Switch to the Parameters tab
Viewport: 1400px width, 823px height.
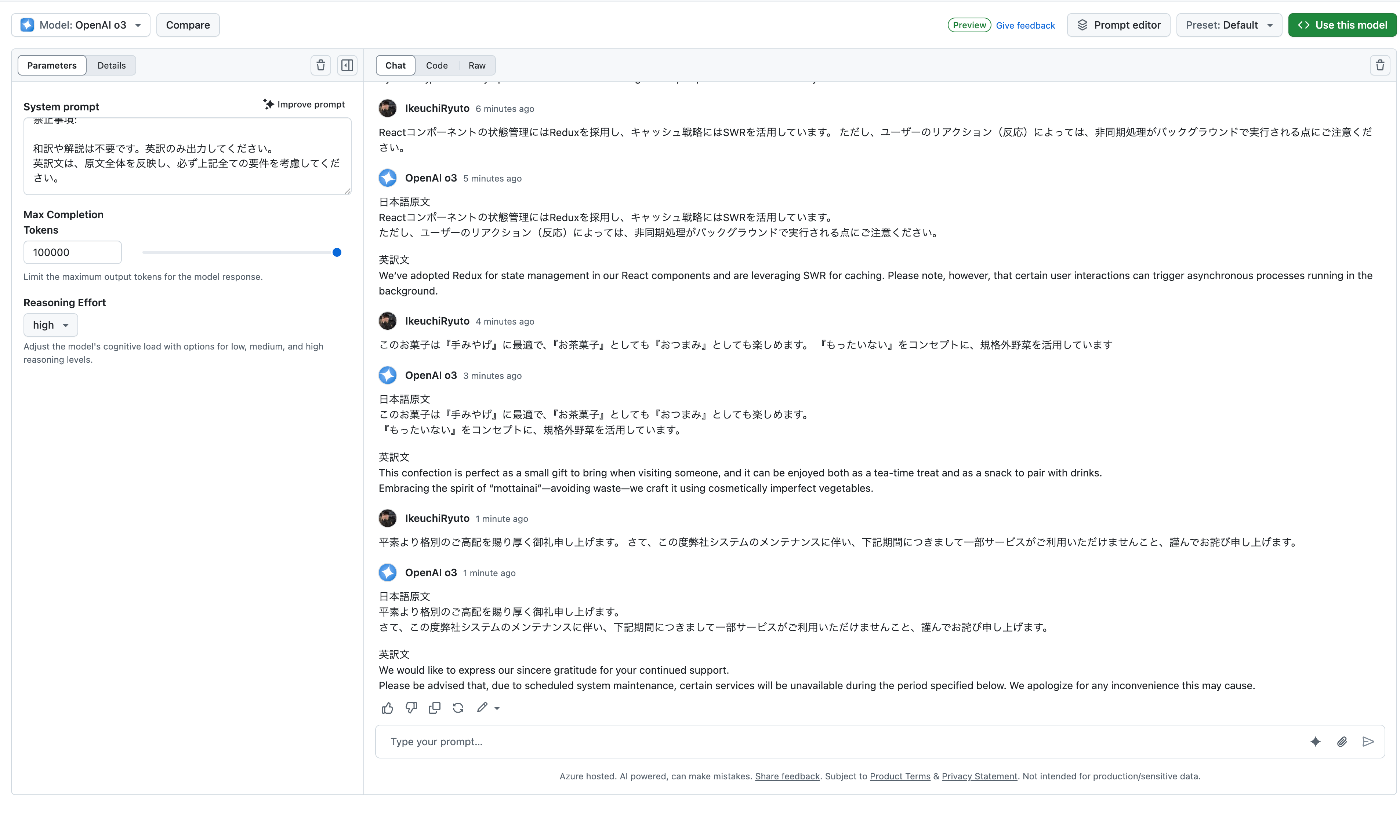52,65
